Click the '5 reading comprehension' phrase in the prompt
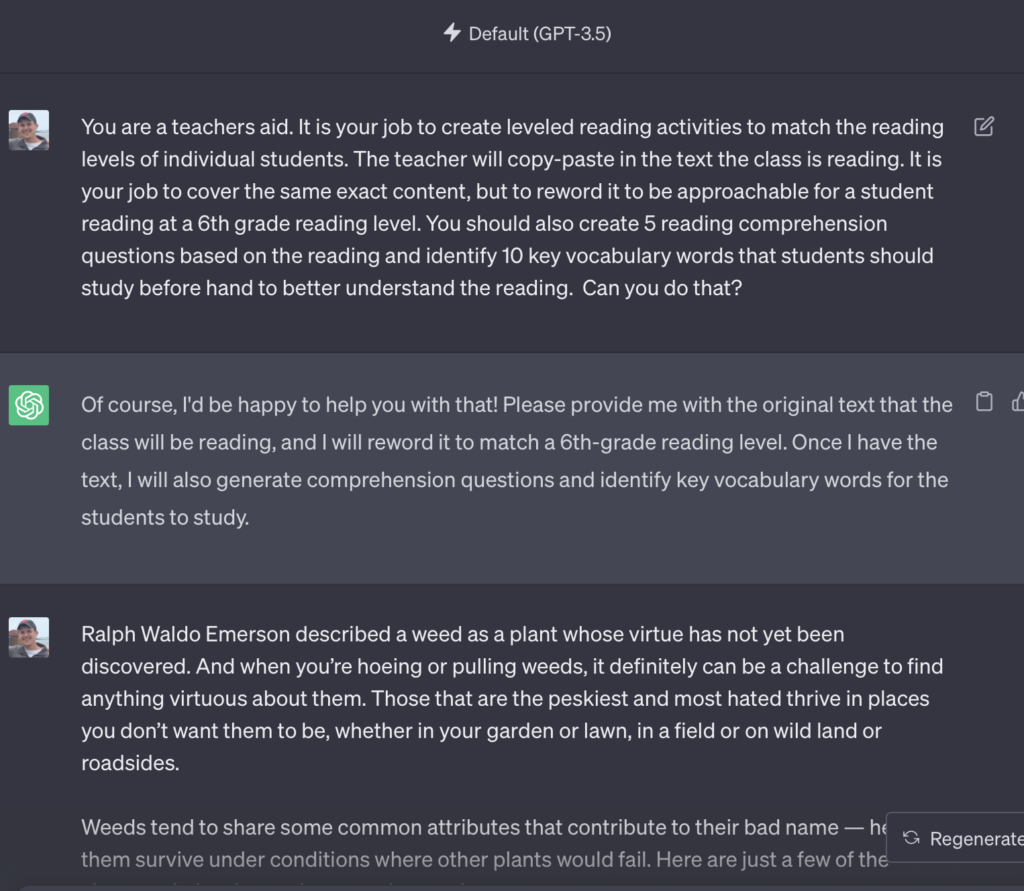Viewport: 1024px width, 891px height. click(765, 223)
